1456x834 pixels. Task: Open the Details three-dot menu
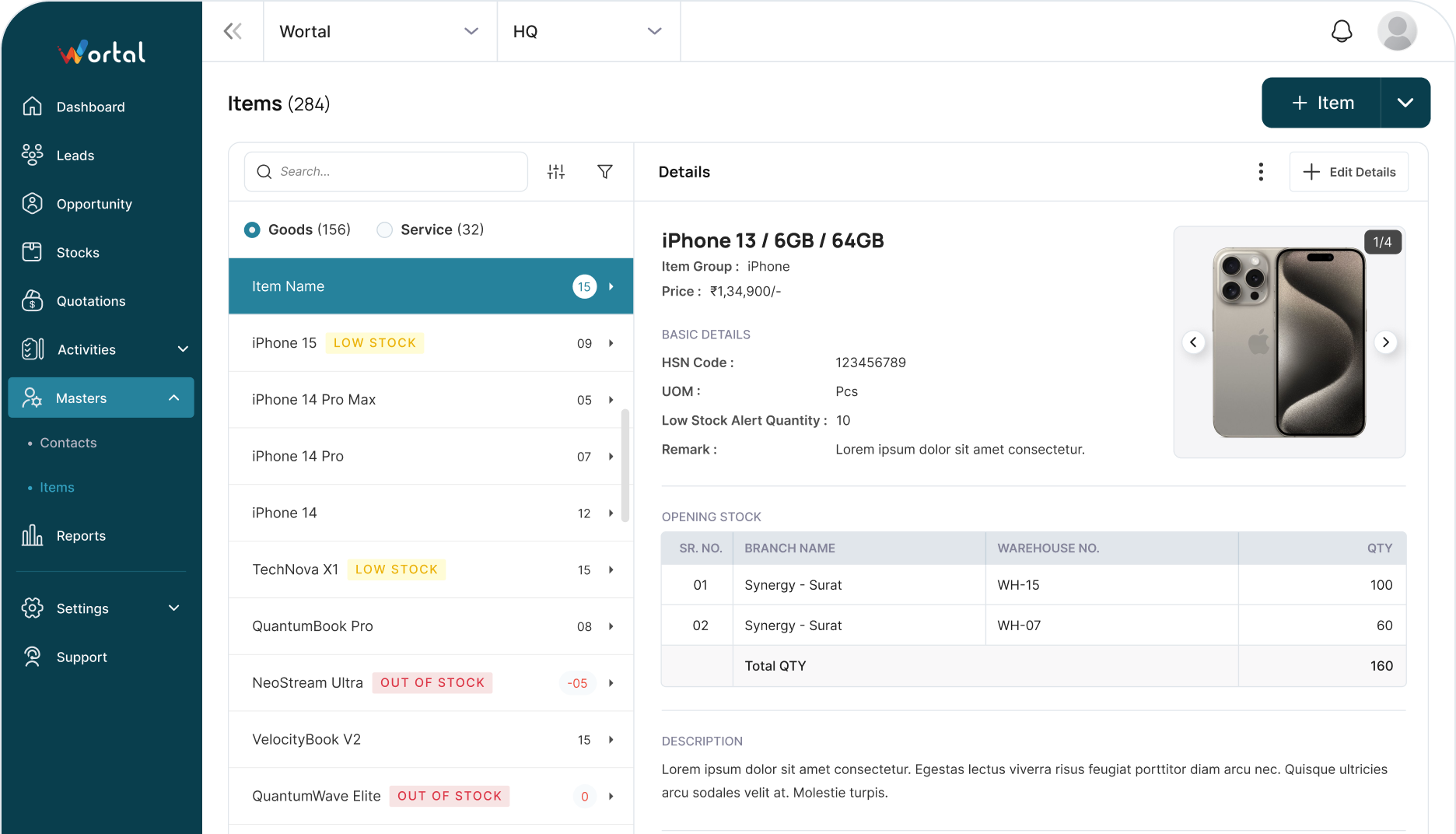point(1261,172)
